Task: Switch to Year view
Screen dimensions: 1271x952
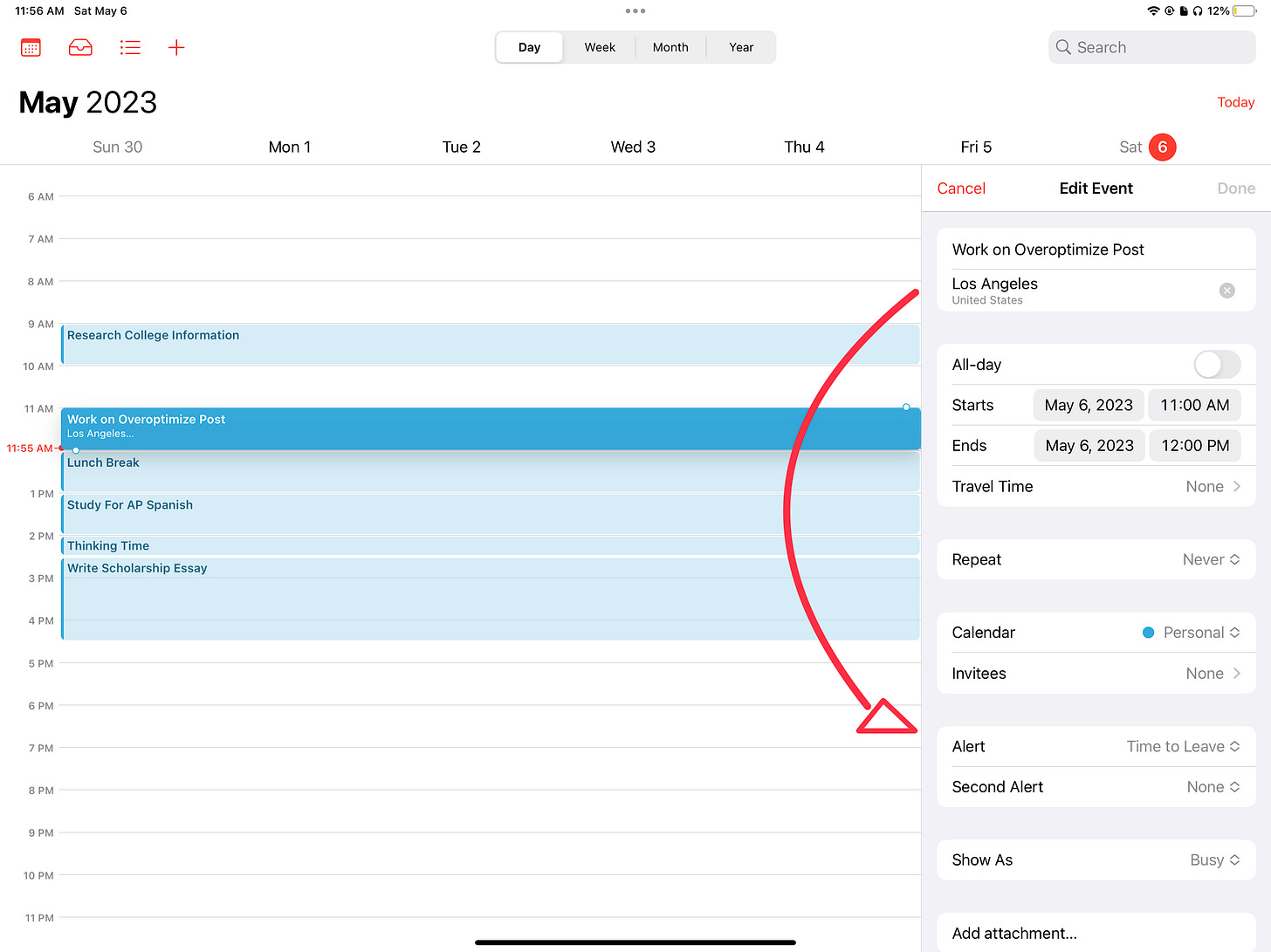Action: click(741, 47)
